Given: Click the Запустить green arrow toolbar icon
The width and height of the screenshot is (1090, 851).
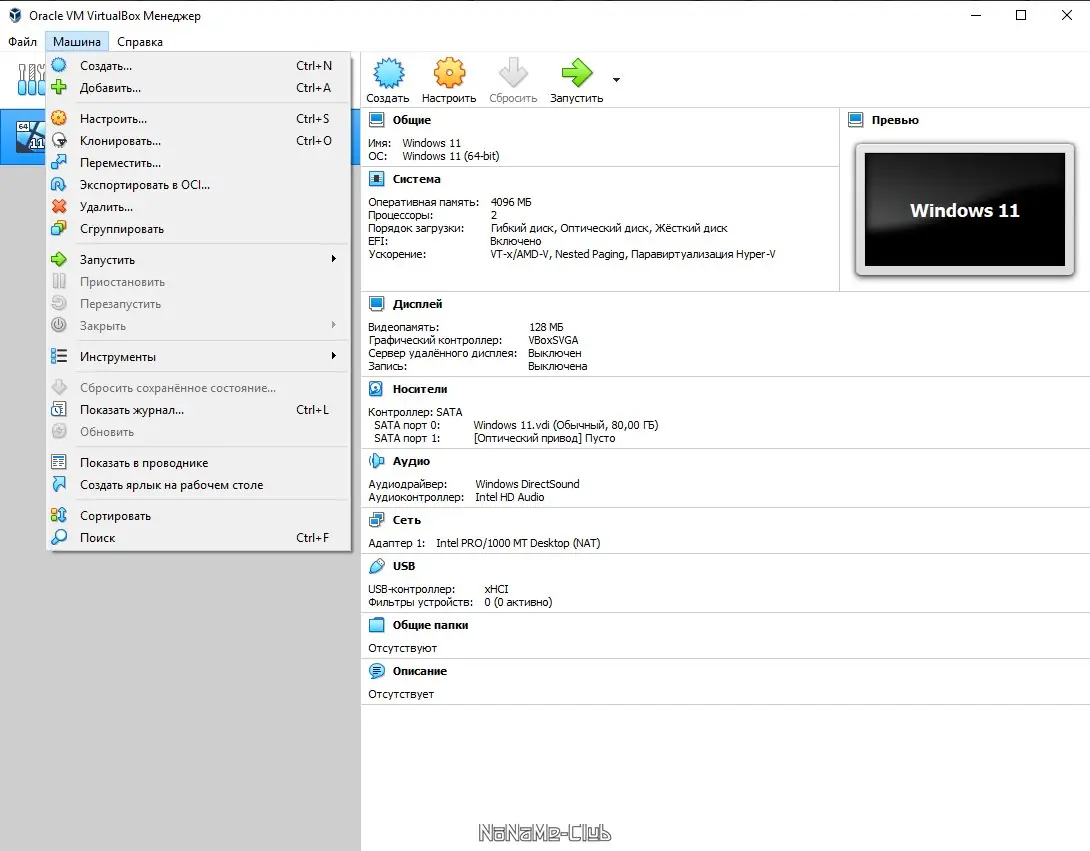Looking at the screenshot, I should (x=576, y=72).
